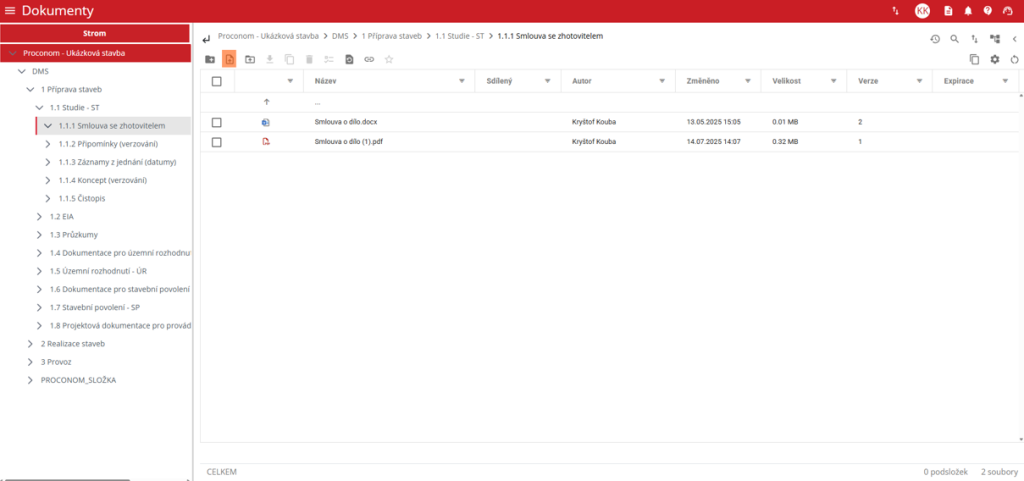Image resolution: width=1024 pixels, height=481 pixels.
Task: Click the new folder icon in toolbar
Action: click(210, 60)
